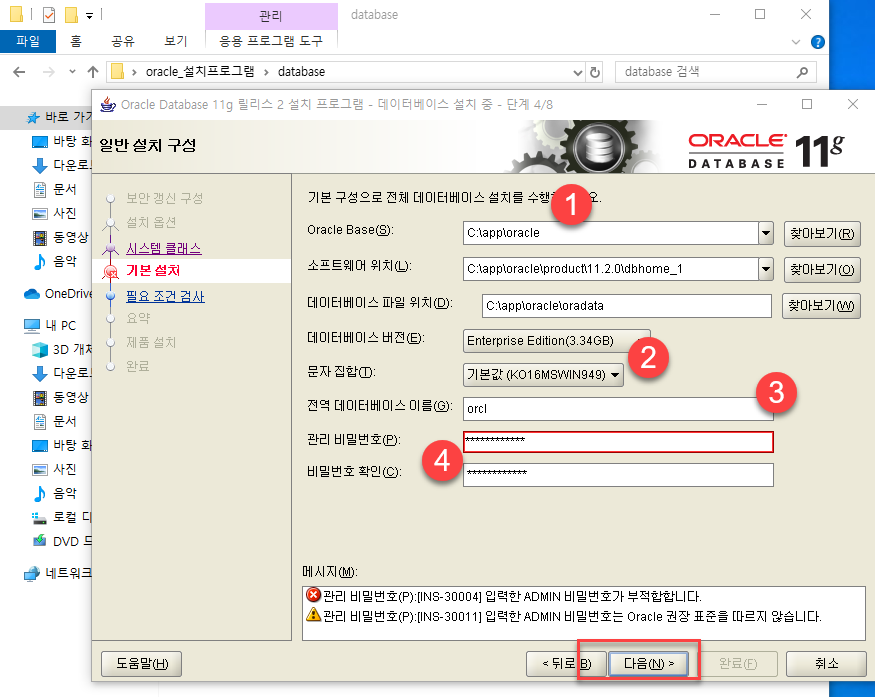This screenshot has height=697, width=875.
Task: Click the 취소 cancel button
Action: (x=826, y=664)
